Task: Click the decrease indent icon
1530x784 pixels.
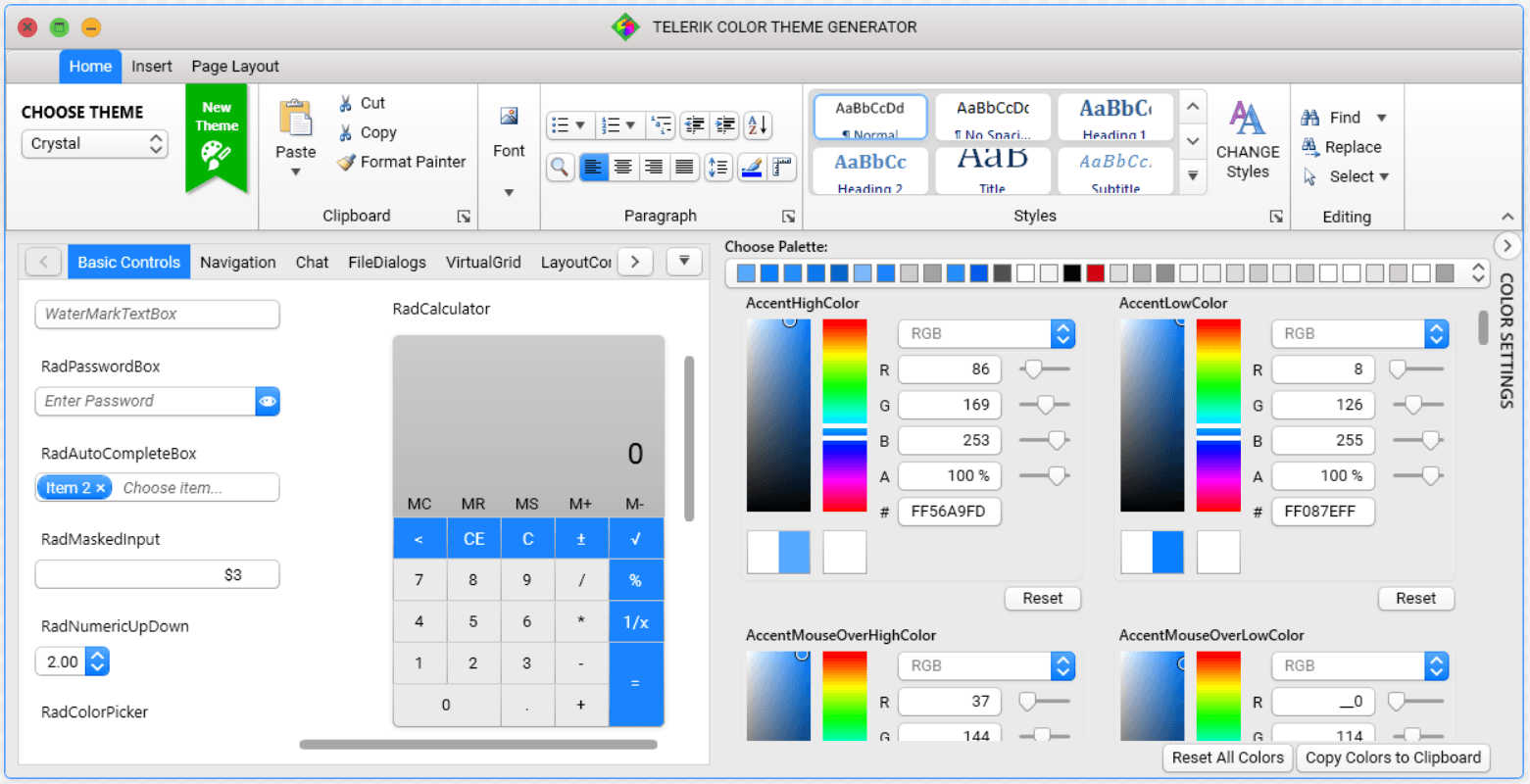Action: click(x=695, y=124)
